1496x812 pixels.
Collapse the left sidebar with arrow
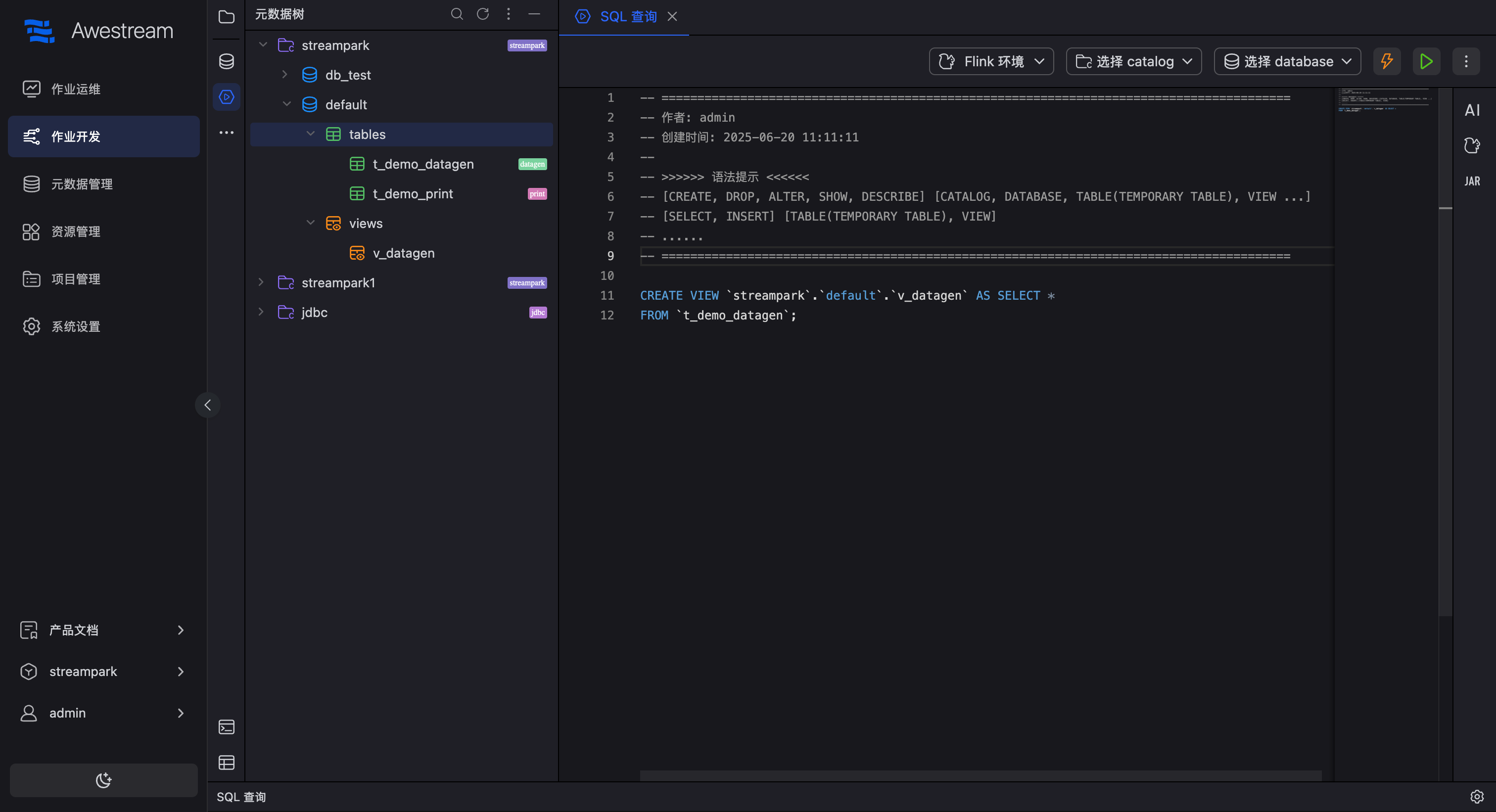208,405
